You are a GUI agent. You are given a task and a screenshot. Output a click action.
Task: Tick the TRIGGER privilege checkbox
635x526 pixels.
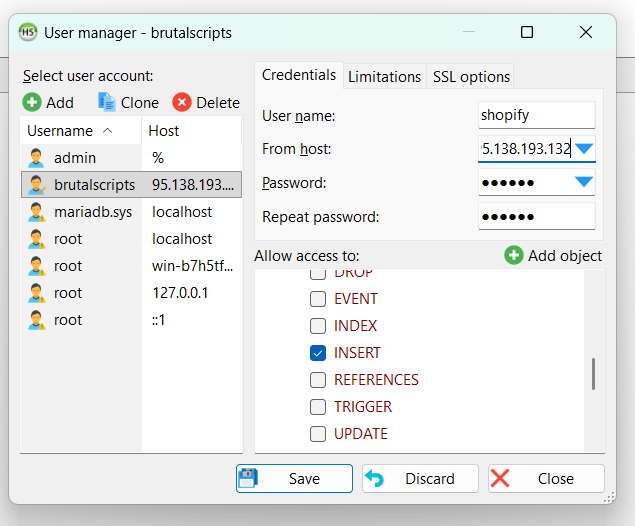coord(318,407)
